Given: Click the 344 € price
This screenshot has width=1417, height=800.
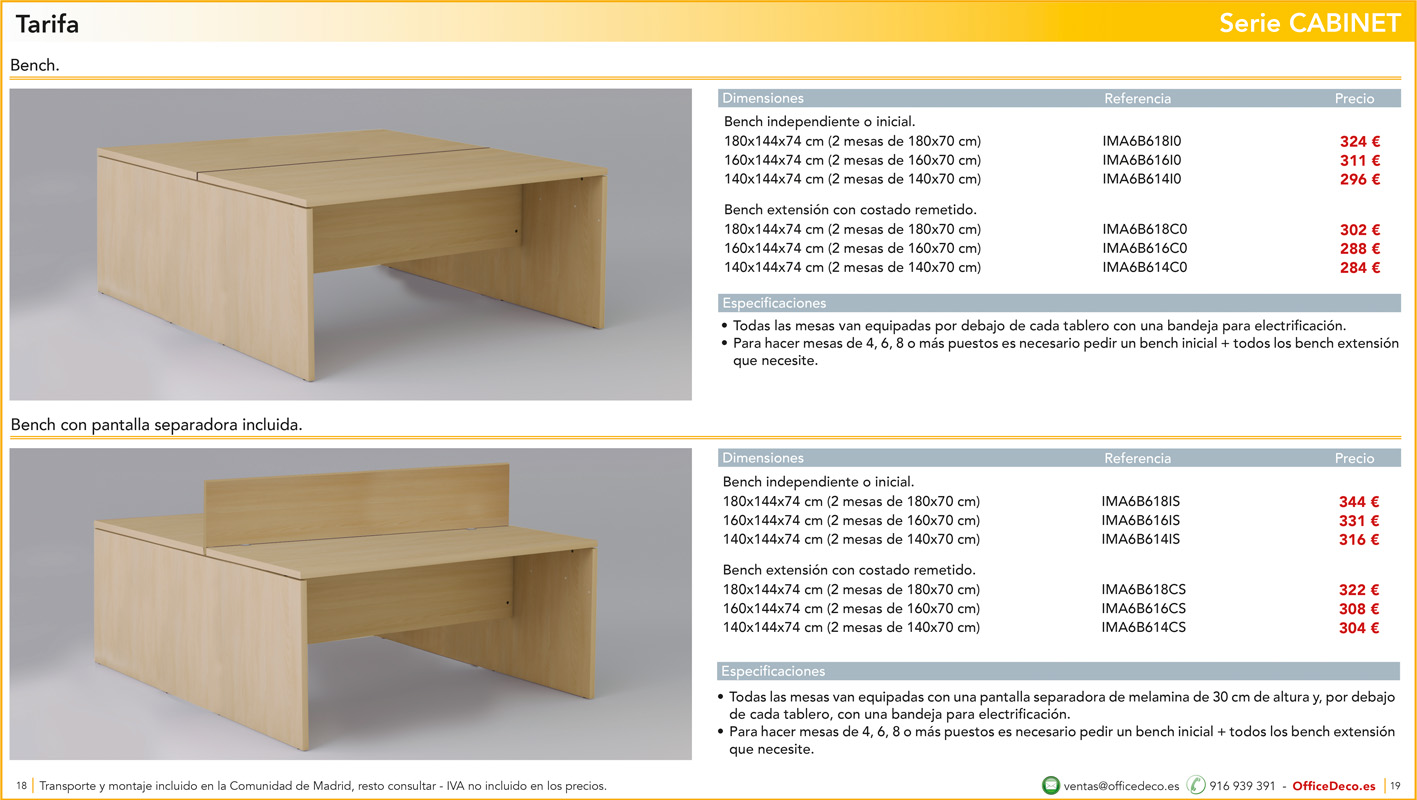Looking at the screenshot, I should click(1359, 502).
